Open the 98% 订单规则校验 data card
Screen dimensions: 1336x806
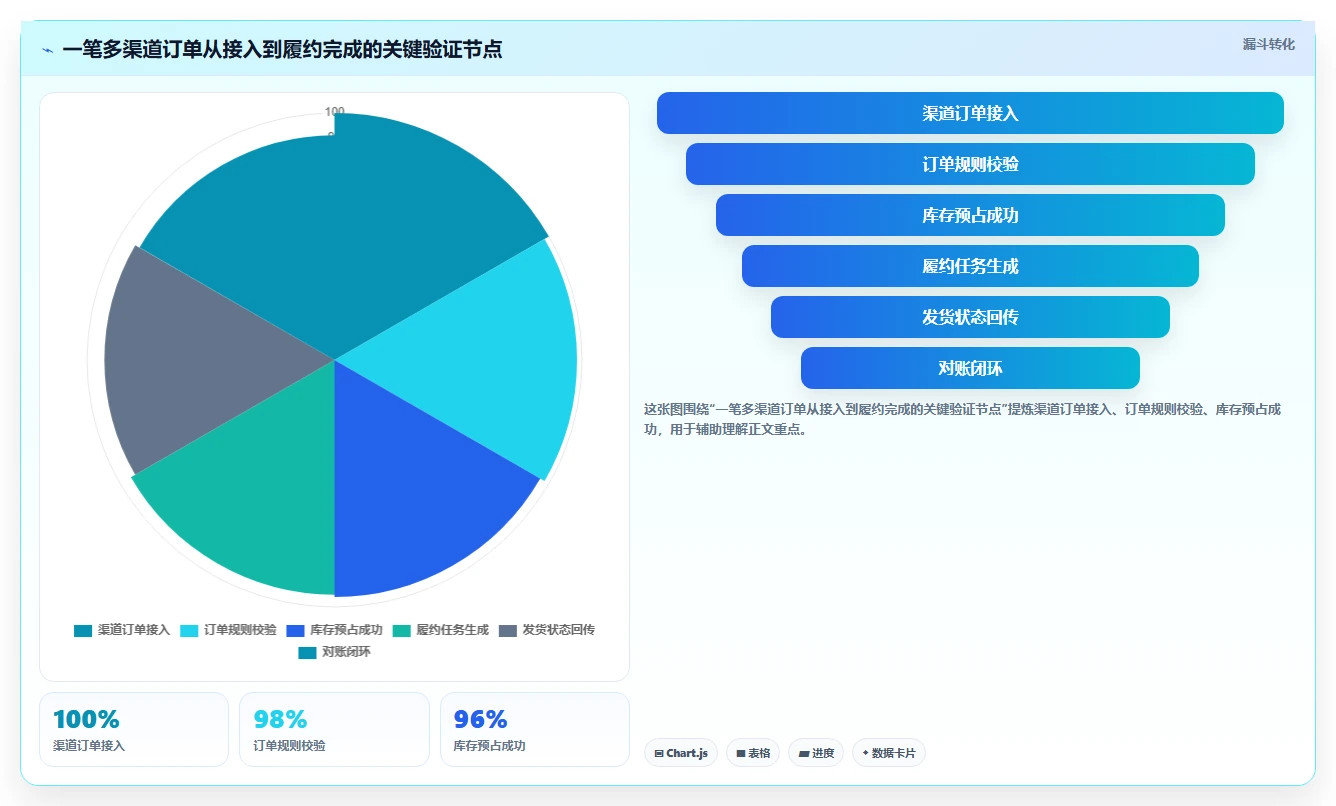click(334, 729)
